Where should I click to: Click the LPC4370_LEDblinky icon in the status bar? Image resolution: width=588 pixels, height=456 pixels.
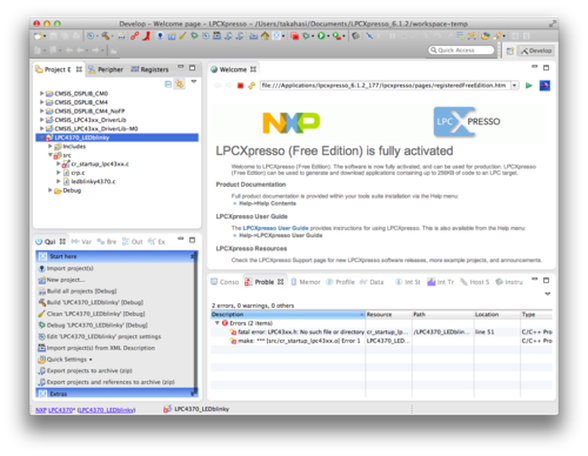click(x=168, y=409)
